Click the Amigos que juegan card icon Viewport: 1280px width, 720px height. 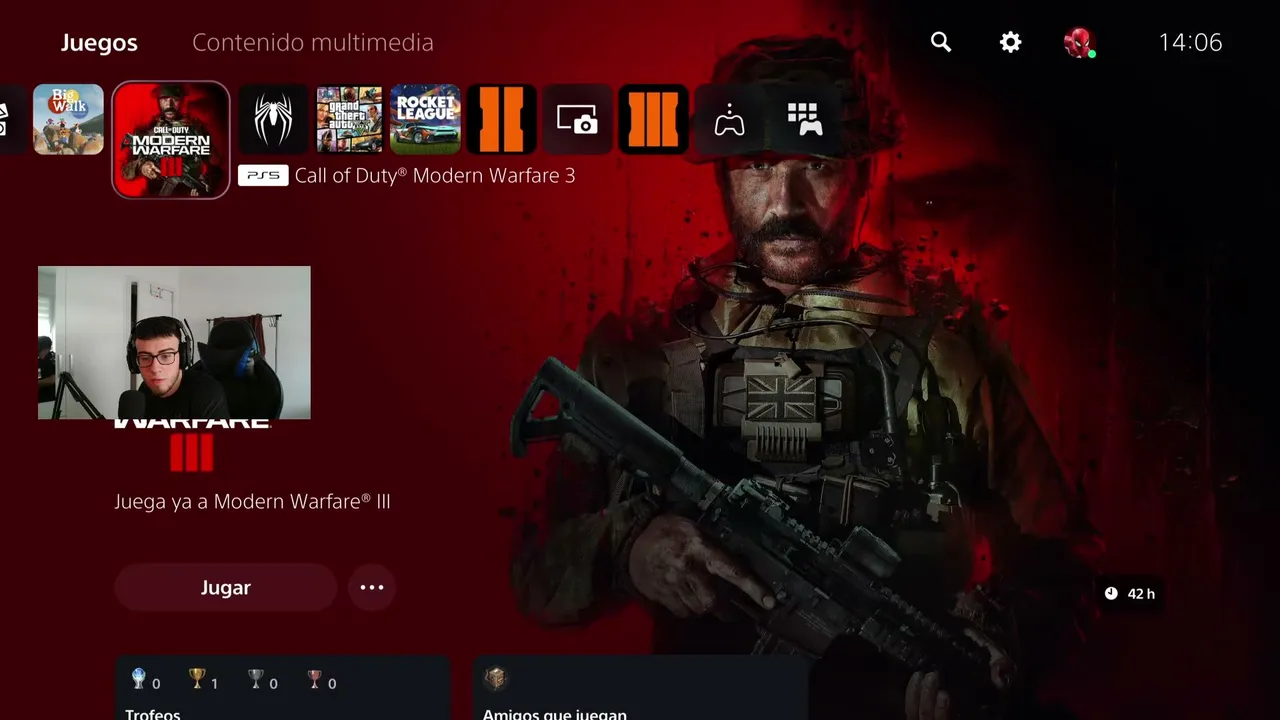495,679
